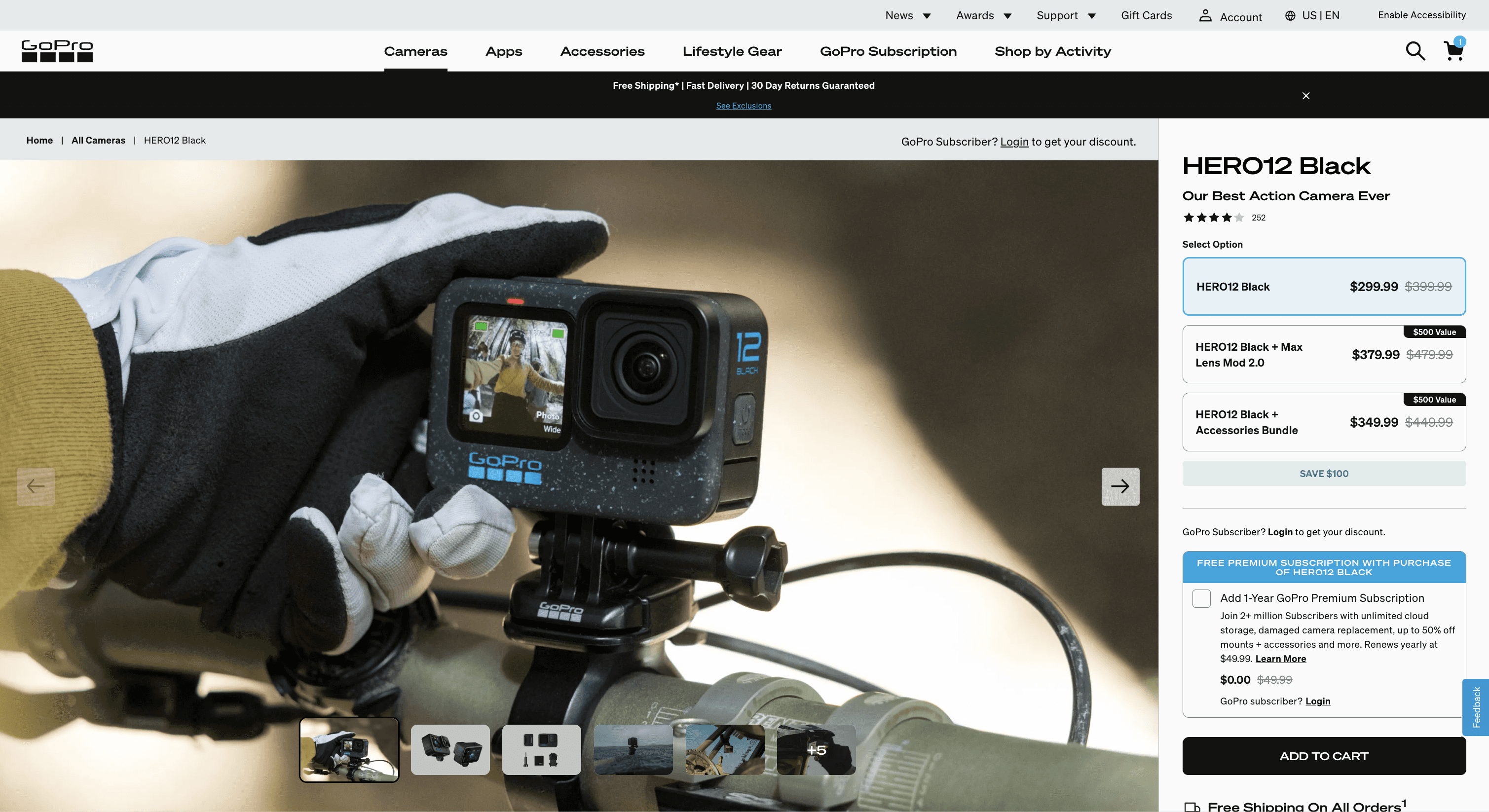Click the $0.00 subscription price
This screenshot has width=1489, height=812.
tap(1235, 680)
